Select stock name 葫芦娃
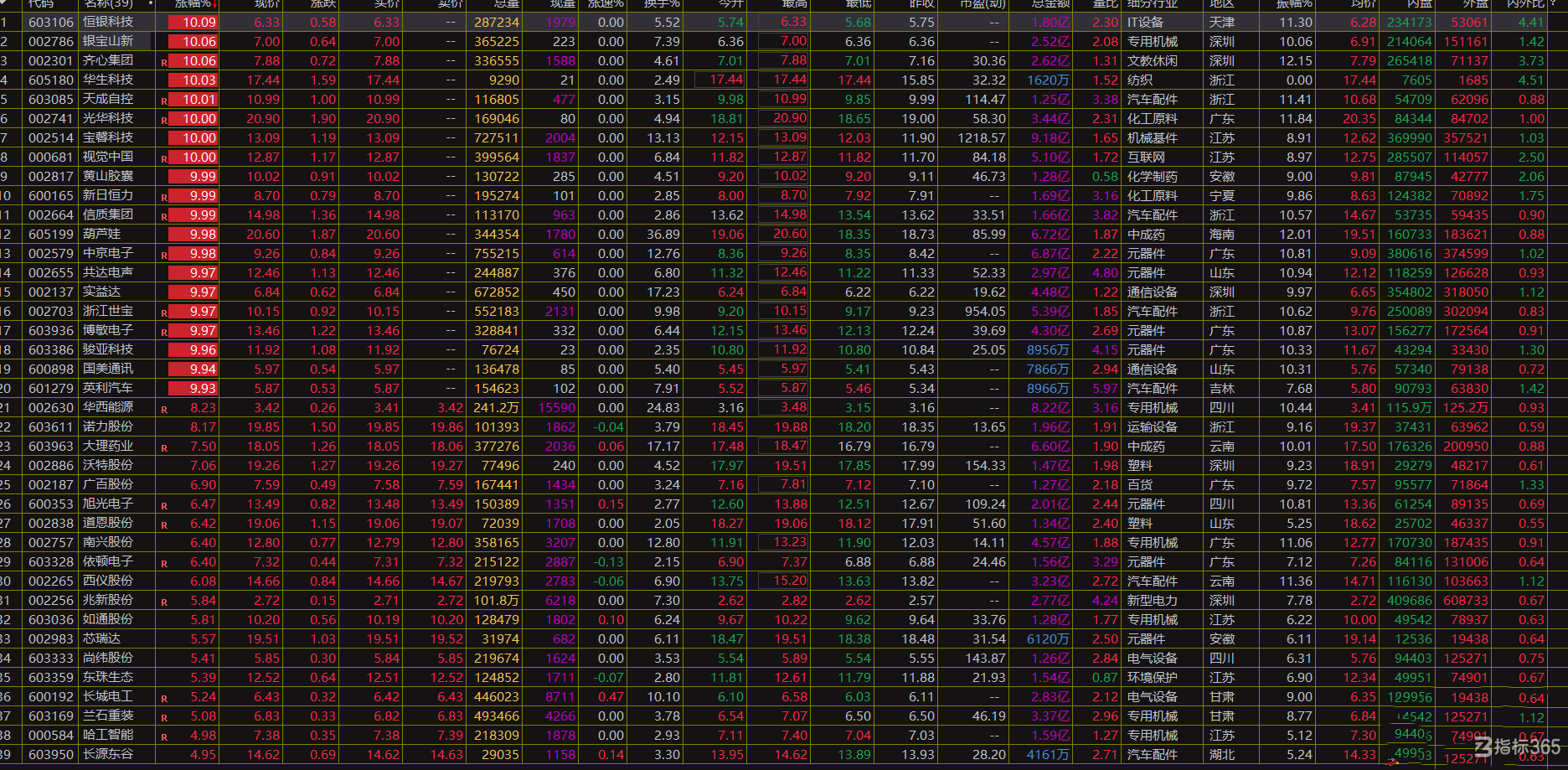 pyautogui.click(x=101, y=234)
